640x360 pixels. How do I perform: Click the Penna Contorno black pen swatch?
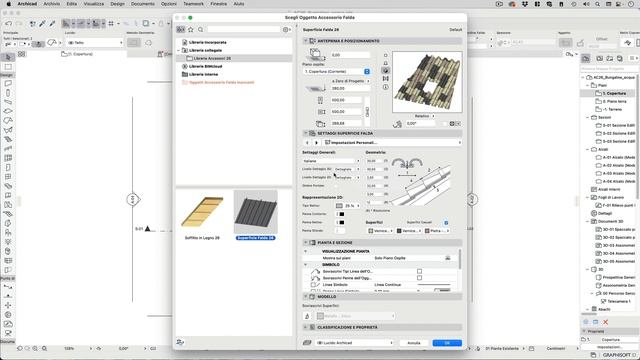pyautogui.click(x=342, y=214)
